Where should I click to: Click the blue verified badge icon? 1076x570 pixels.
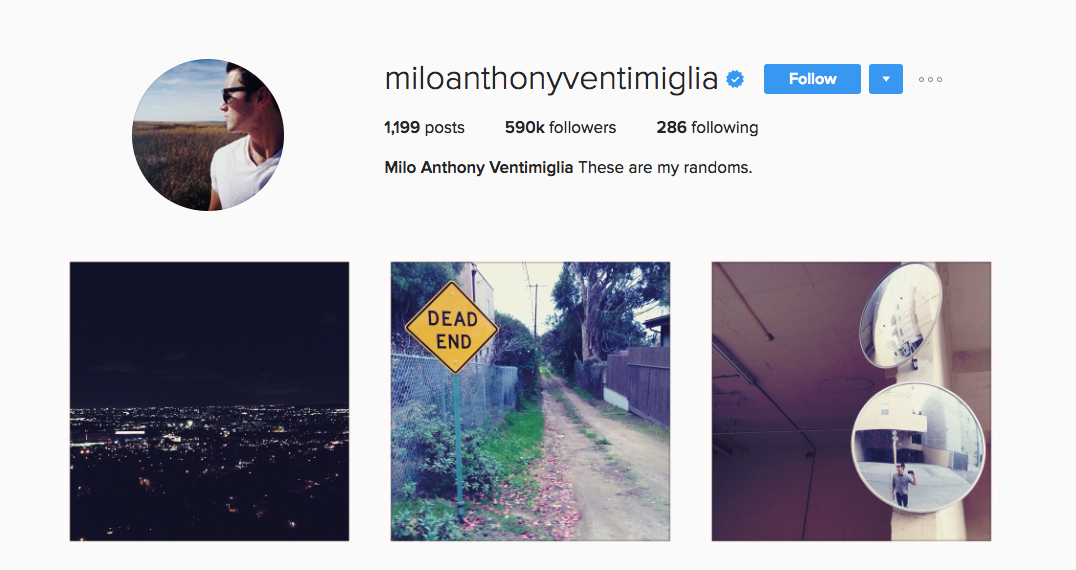pyautogui.click(x=735, y=80)
